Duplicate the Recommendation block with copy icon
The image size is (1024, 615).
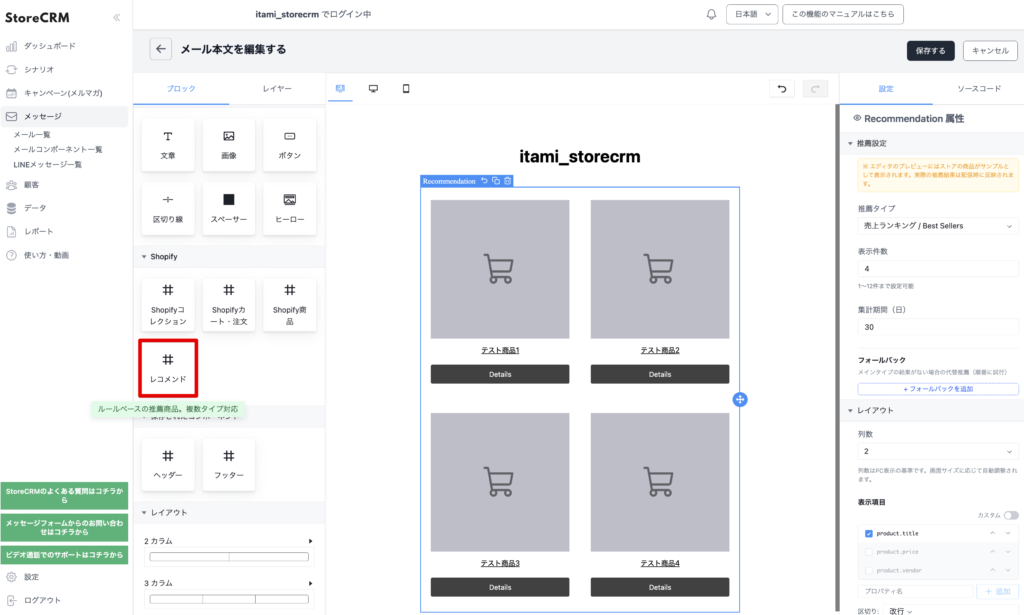pyautogui.click(x=496, y=181)
